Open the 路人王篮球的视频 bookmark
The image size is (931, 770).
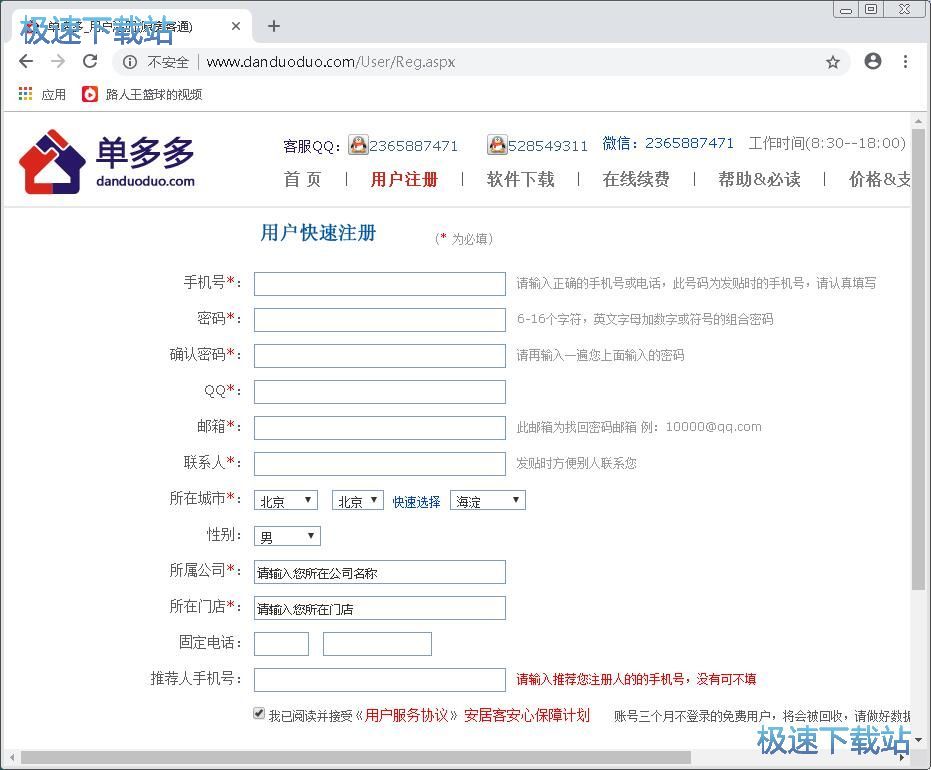pos(142,94)
